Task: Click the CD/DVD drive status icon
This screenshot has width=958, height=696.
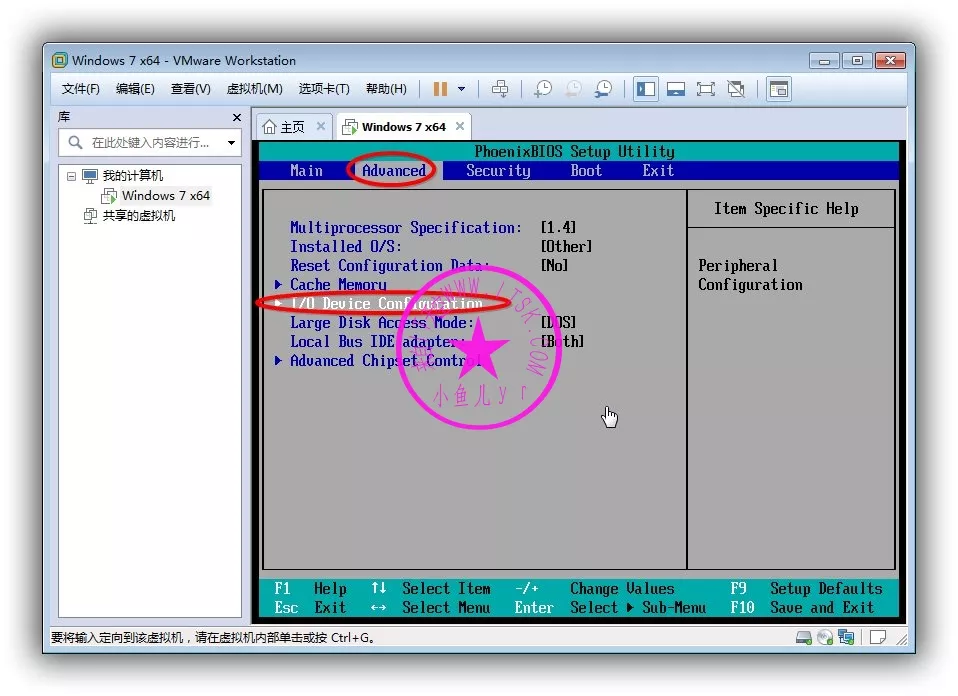Action: click(x=825, y=637)
